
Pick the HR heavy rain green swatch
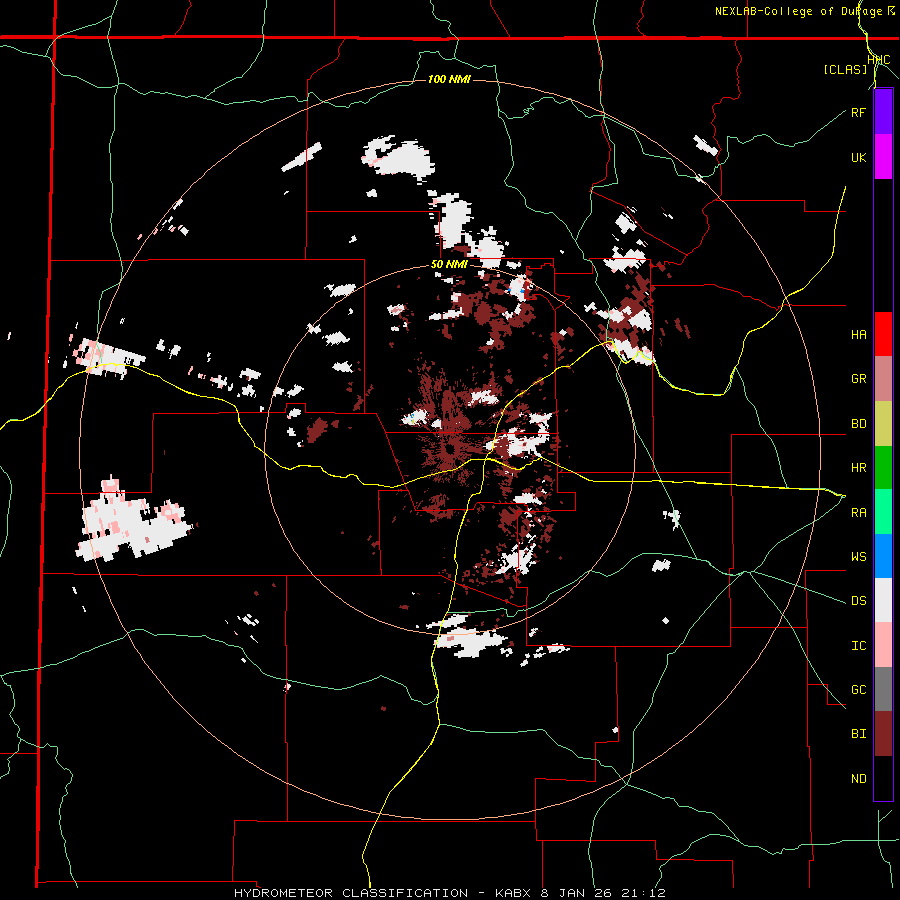[883, 468]
